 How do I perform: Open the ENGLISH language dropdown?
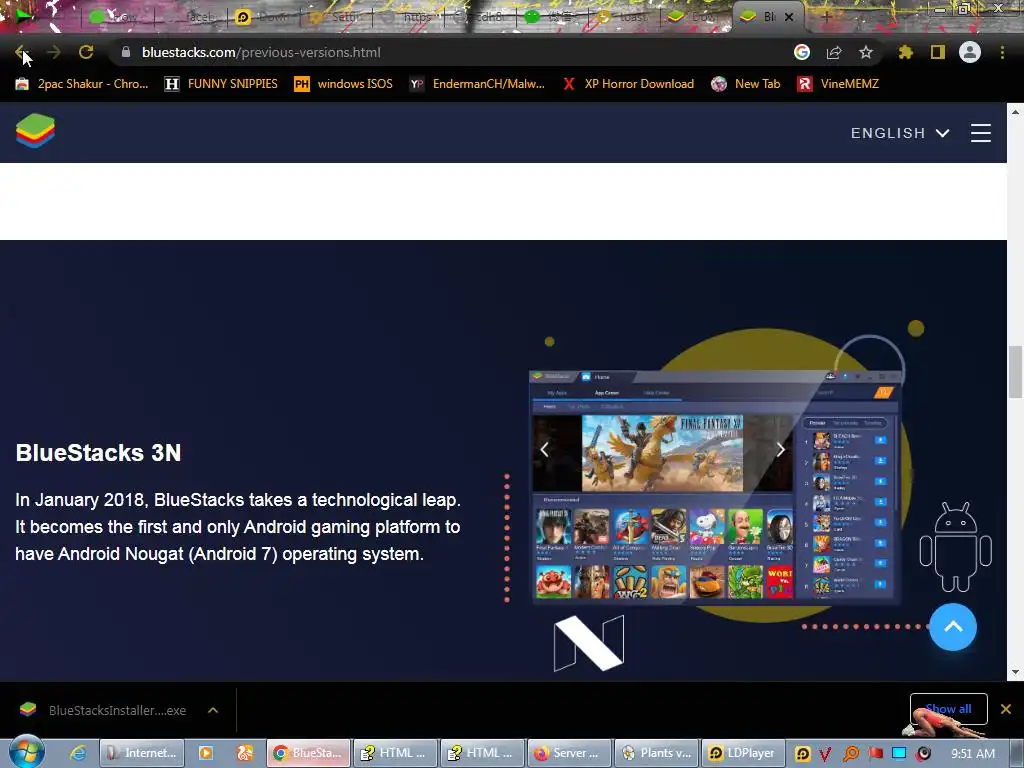900,133
